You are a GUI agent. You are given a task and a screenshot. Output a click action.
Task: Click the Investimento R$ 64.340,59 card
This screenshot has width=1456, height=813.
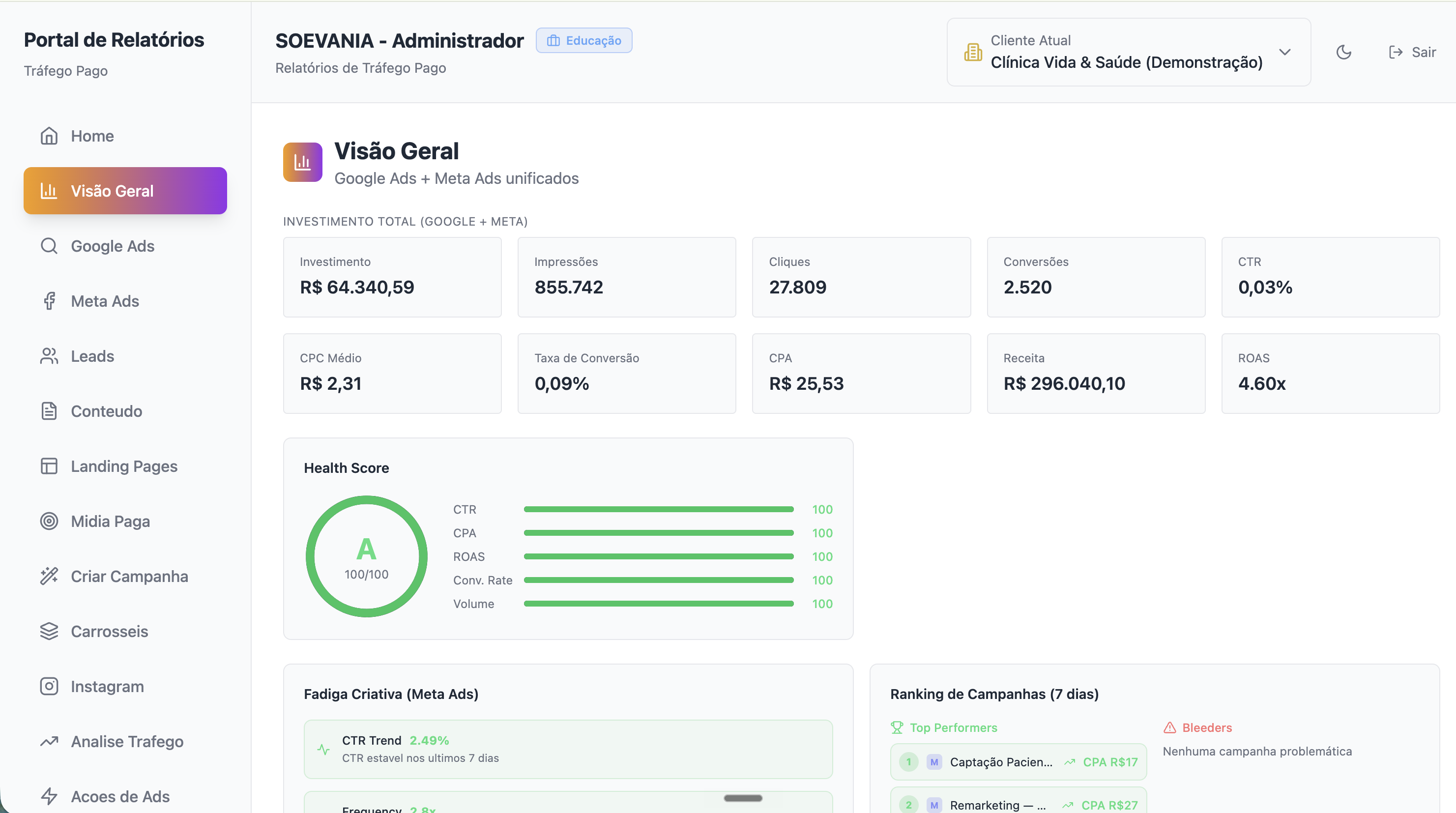392,277
